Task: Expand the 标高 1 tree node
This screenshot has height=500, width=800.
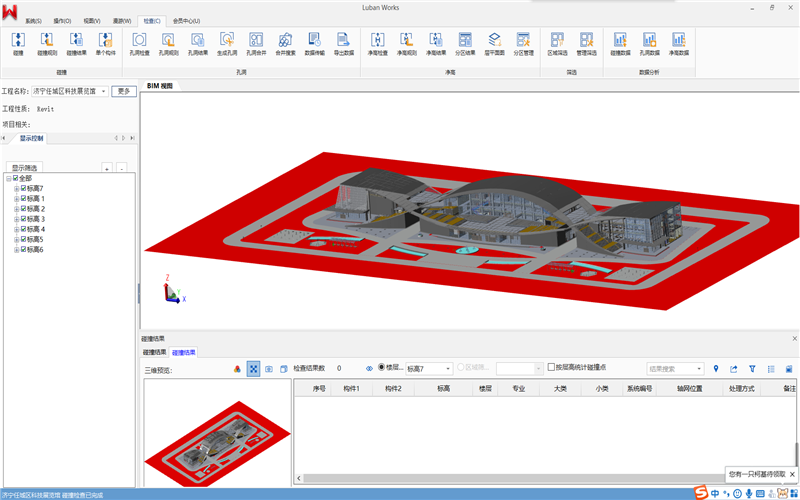Action: pos(16,199)
